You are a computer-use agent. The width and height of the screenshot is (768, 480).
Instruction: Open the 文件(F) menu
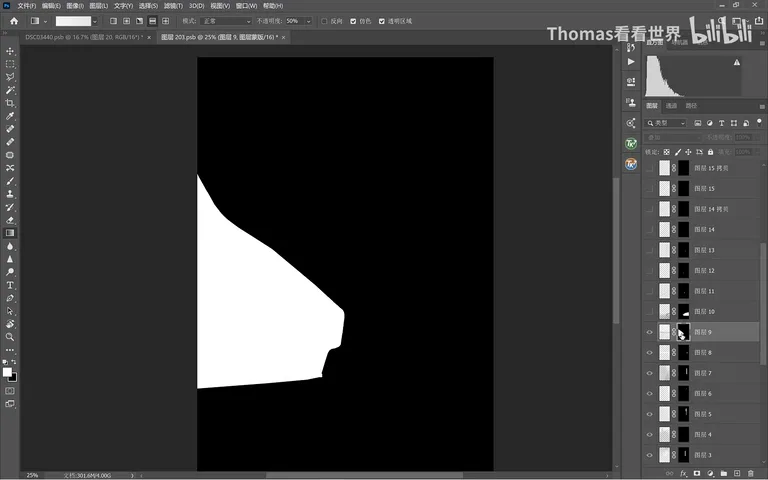26,6
